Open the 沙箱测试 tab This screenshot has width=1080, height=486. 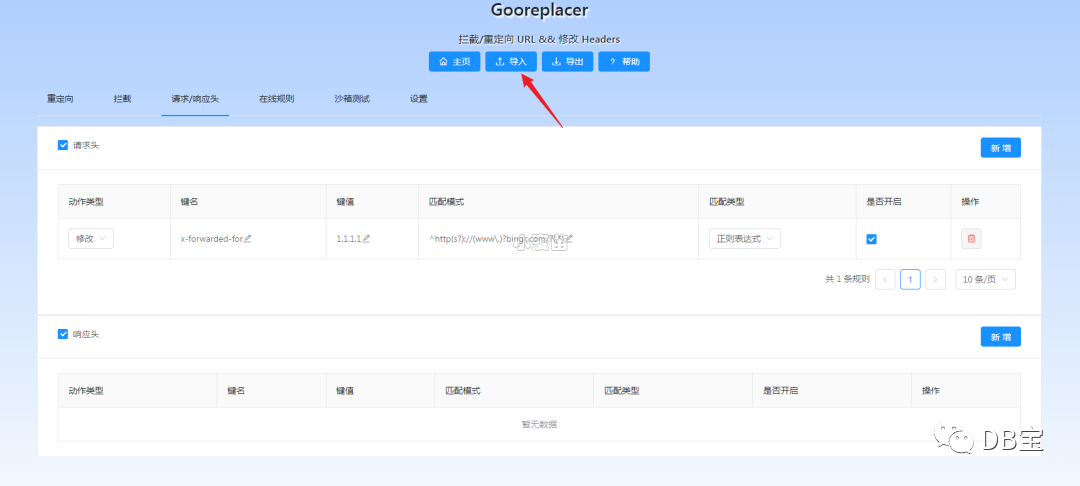click(x=352, y=99)
